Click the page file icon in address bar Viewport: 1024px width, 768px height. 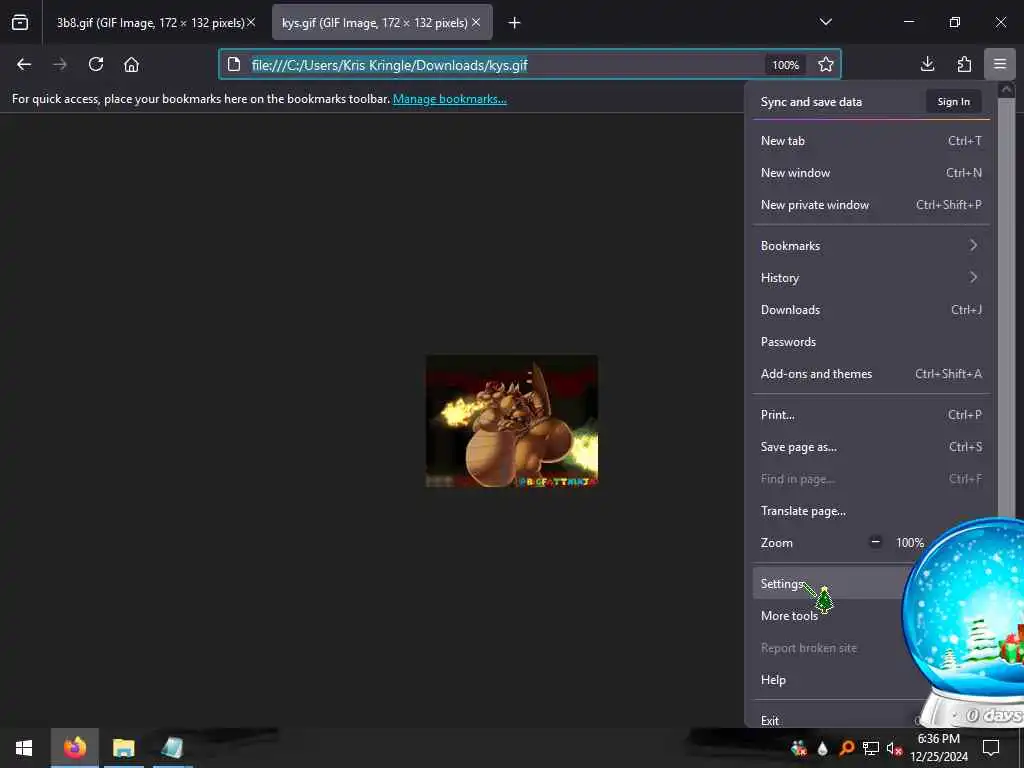(234, 65)
